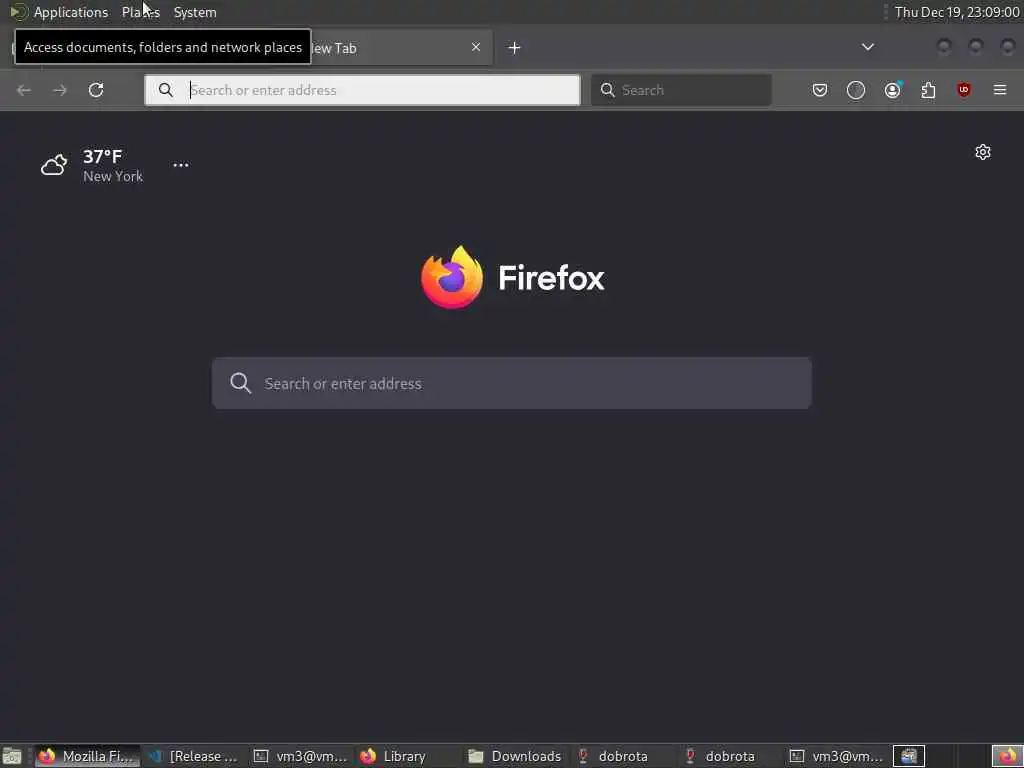
Task: Open a new tab with plus
Action: [514, 48]
